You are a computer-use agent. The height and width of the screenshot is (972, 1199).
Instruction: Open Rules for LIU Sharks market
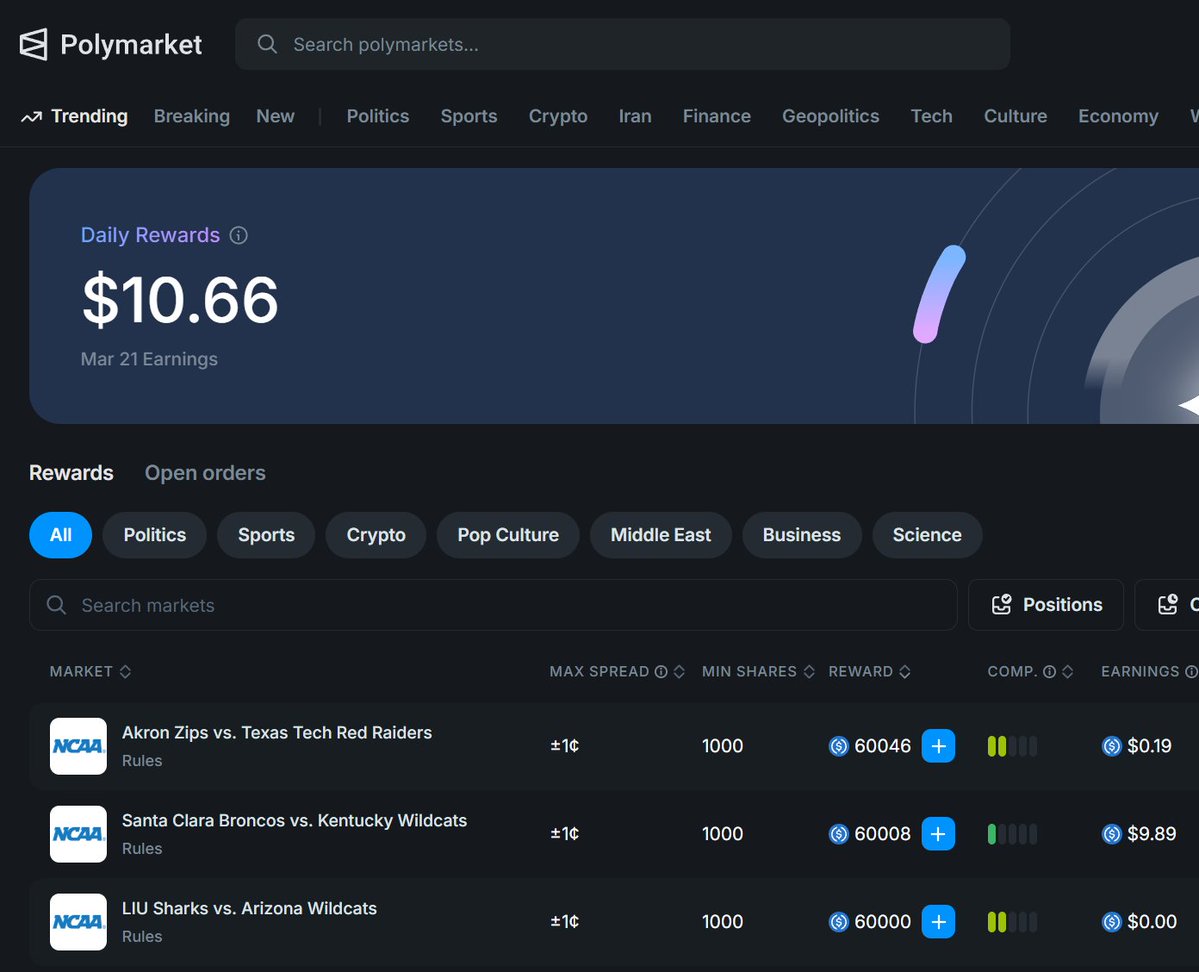[x=142, y=937]
